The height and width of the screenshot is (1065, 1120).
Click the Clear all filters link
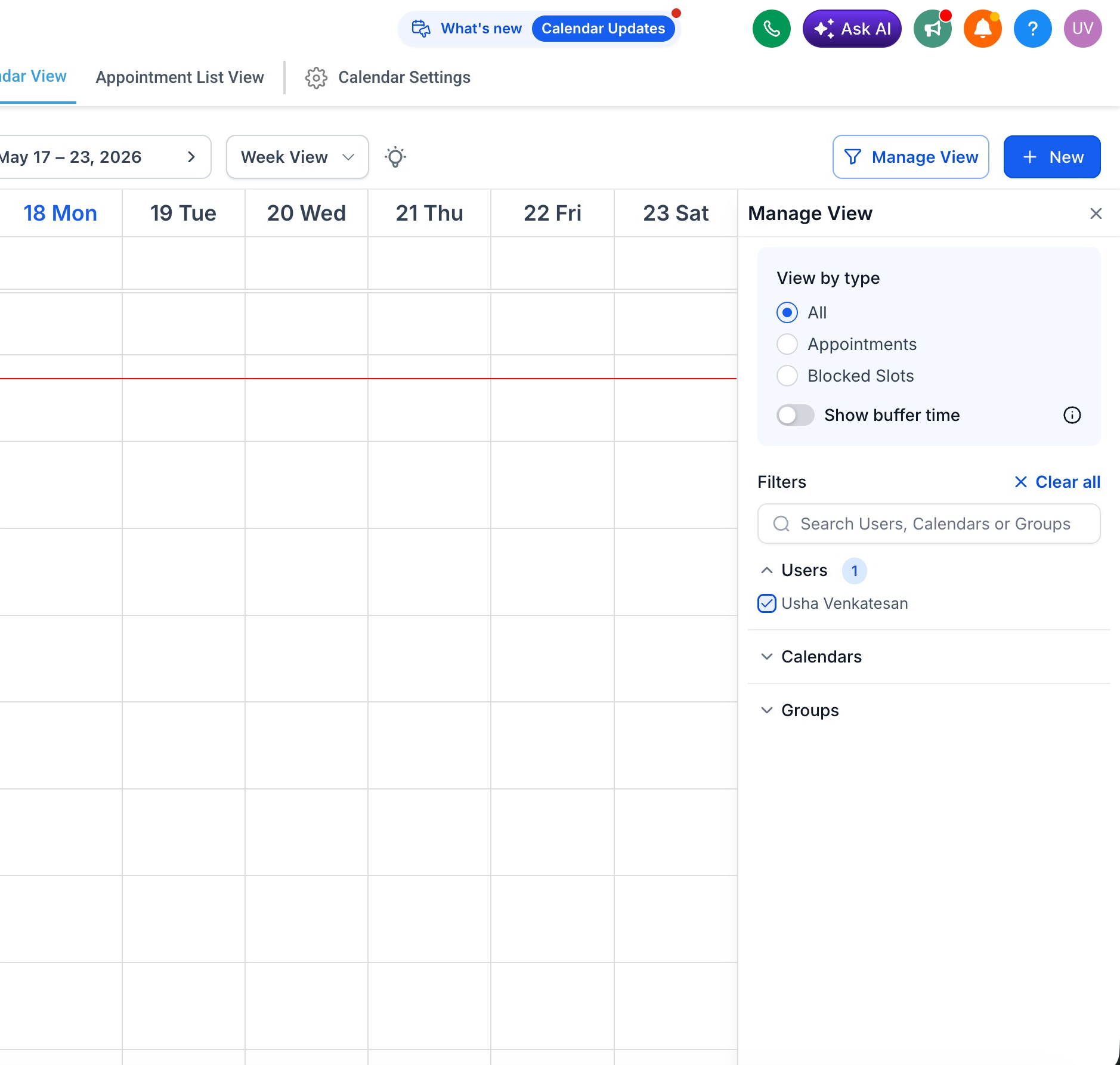[1057, 482]
